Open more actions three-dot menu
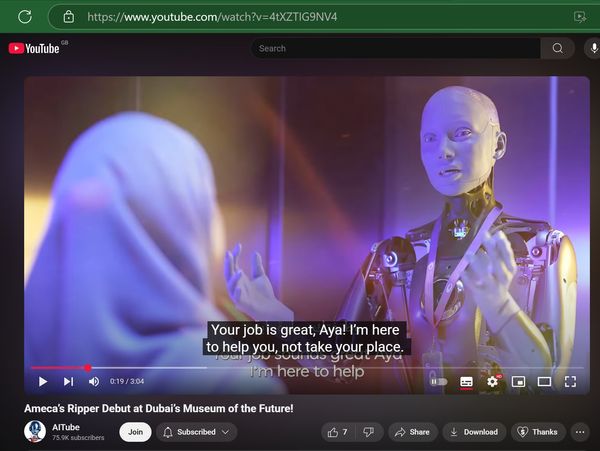600x451 pixels. pyautogui.click(x=580, y=432)
